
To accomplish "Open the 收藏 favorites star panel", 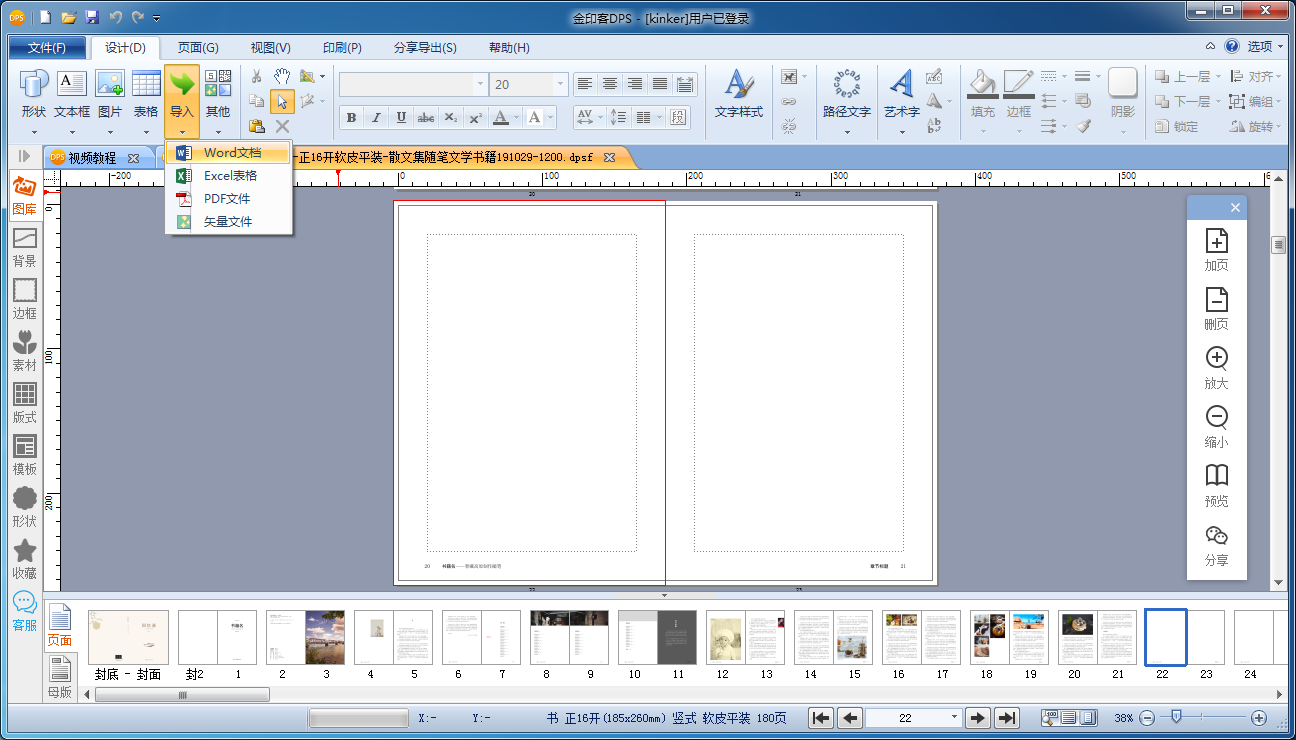I will [24, 558].
